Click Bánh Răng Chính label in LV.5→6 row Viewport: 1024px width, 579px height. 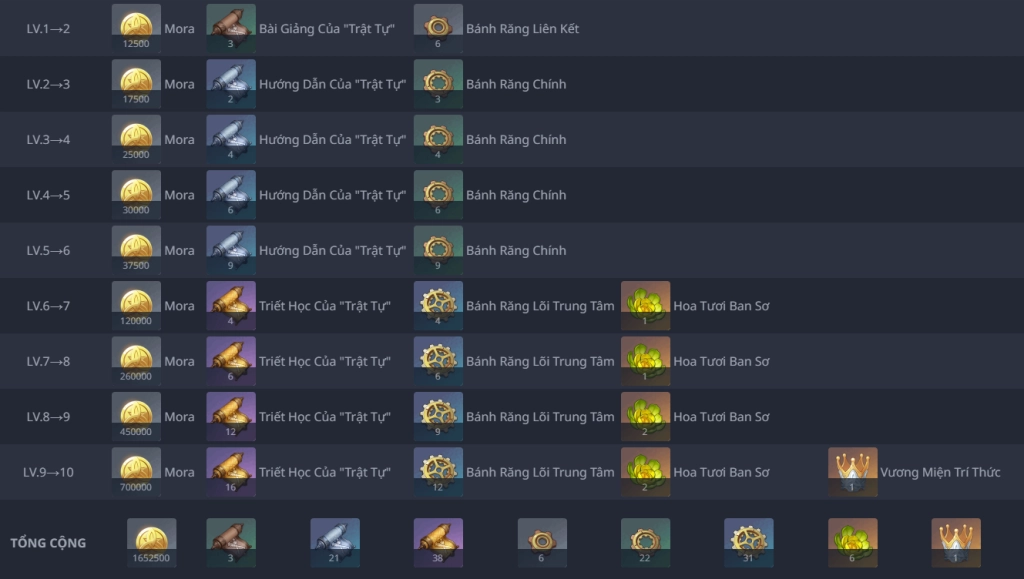pyautogui.click(x=516, y=251)
